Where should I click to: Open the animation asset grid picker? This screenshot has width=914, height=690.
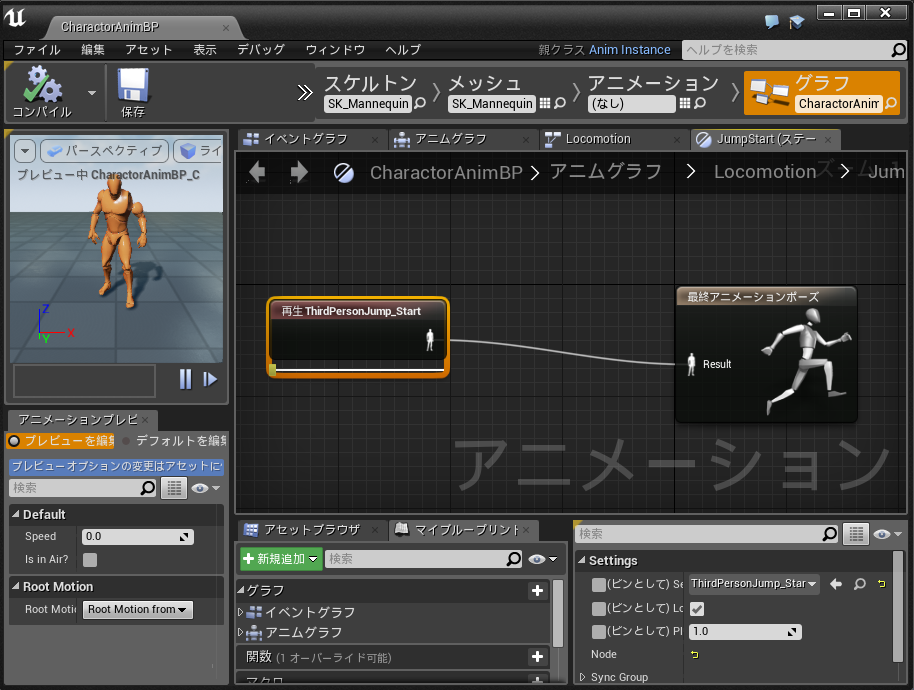[685, 103]
